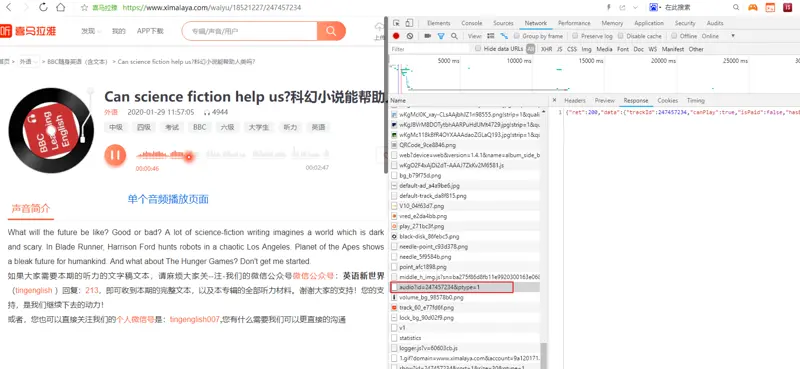Toggle the network filter funnel icon
The height and width of the screenshot is (369, 800).
click(x=441, y=36)
